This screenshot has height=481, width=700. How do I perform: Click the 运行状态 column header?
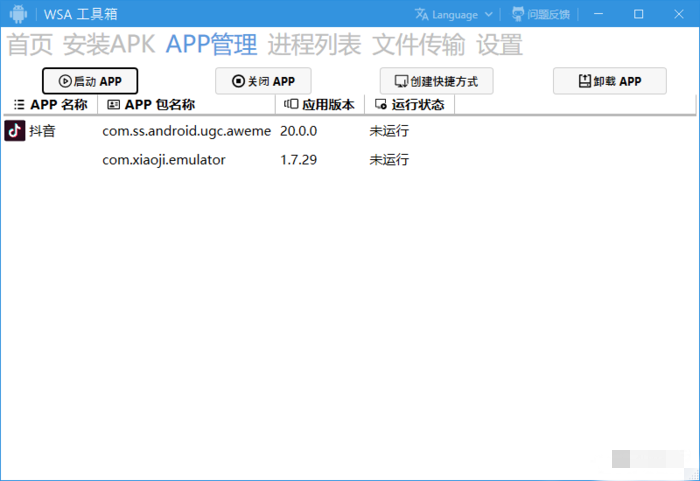coord(410,104)
